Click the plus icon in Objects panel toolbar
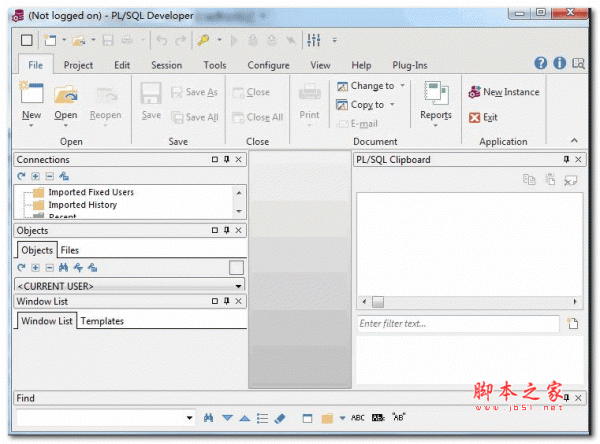The image size is (600, 444). click(36, 268)
